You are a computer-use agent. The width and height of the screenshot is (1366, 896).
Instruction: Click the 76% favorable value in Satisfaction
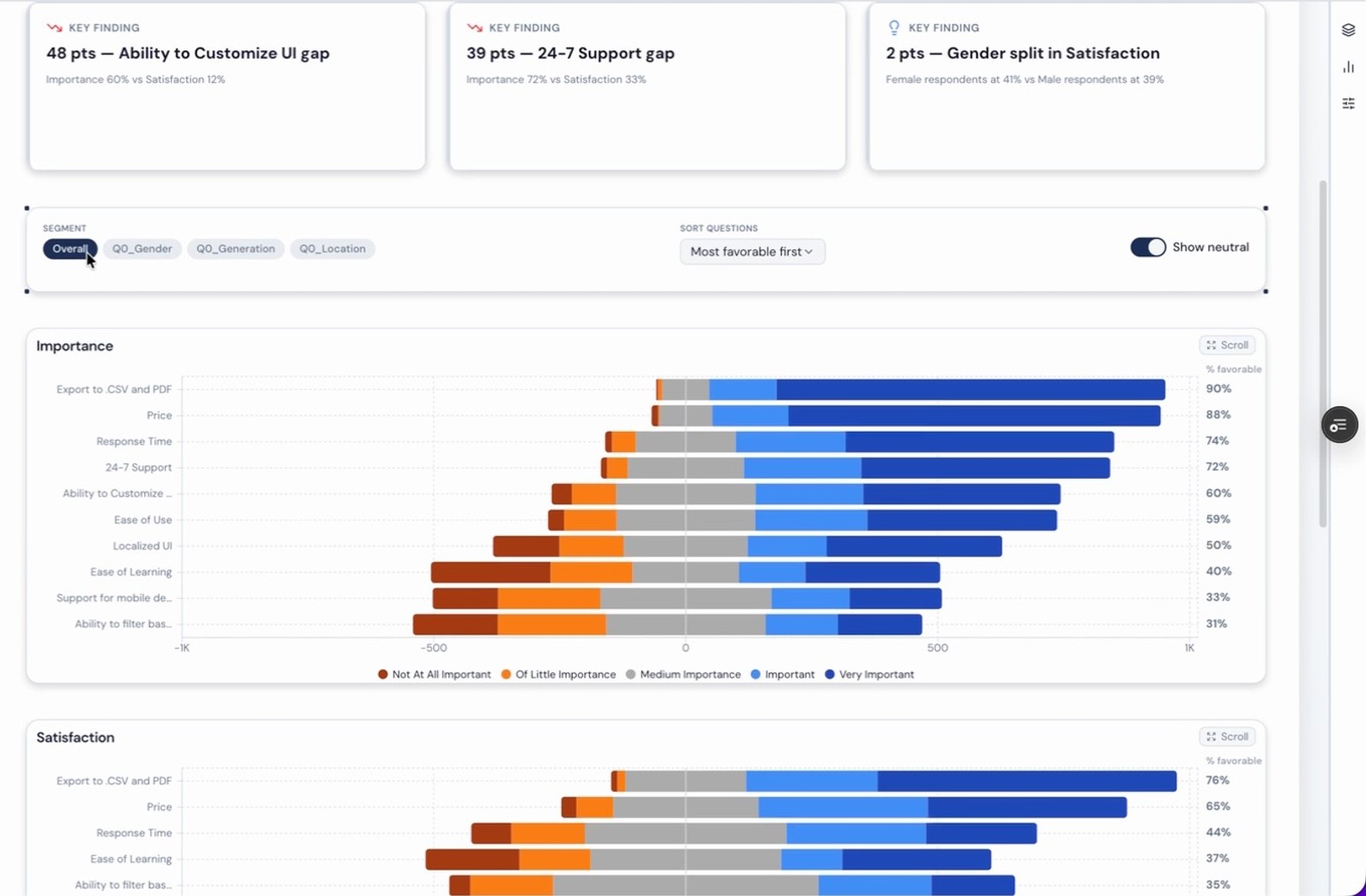[1217, 780]
